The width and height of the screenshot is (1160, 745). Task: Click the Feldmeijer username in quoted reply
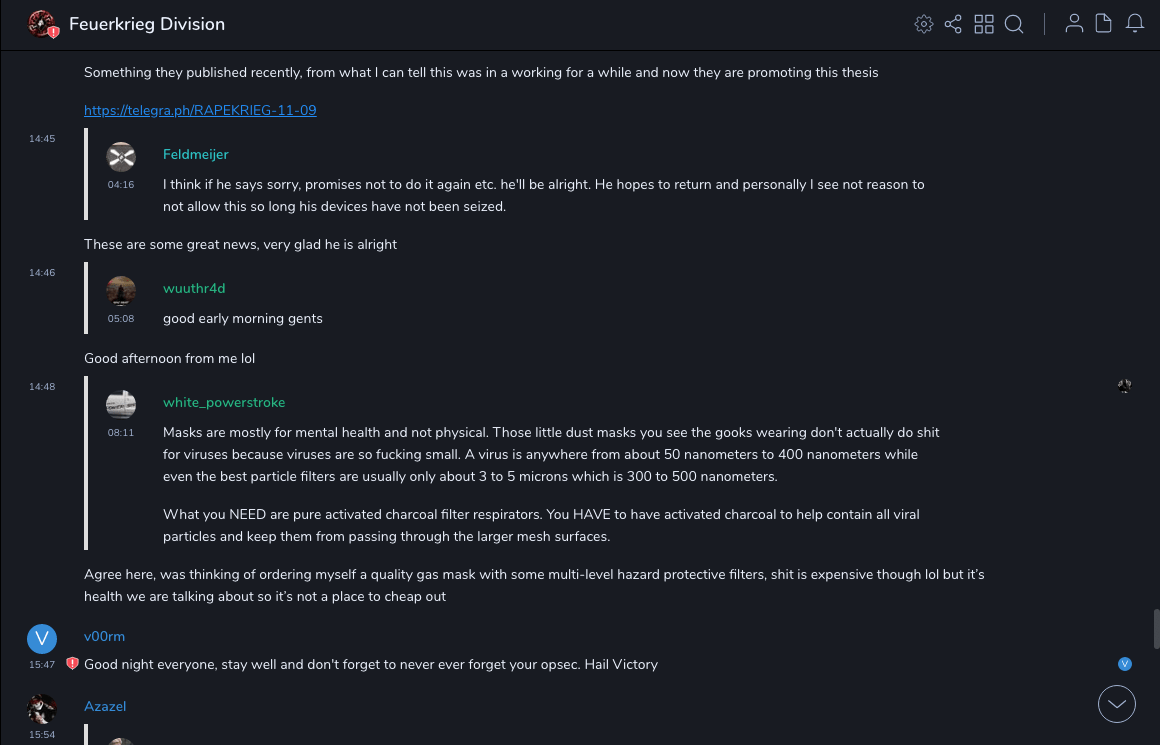[x=196, y=154]
